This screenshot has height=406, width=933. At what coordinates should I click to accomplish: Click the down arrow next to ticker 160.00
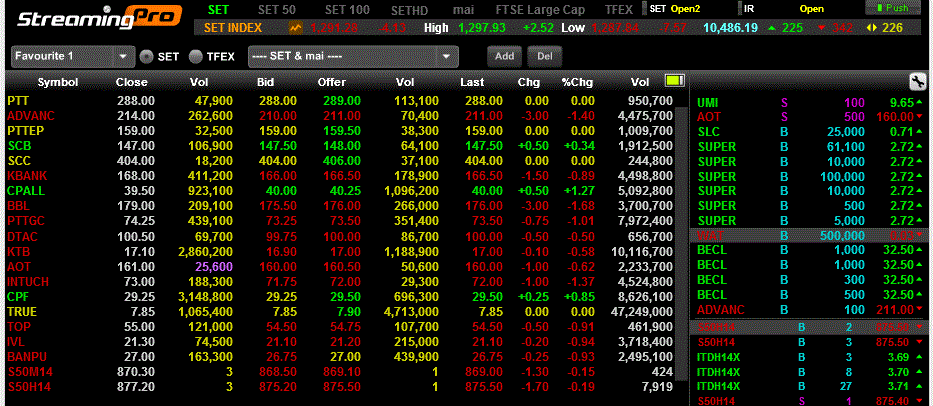[x=920, y=117]
